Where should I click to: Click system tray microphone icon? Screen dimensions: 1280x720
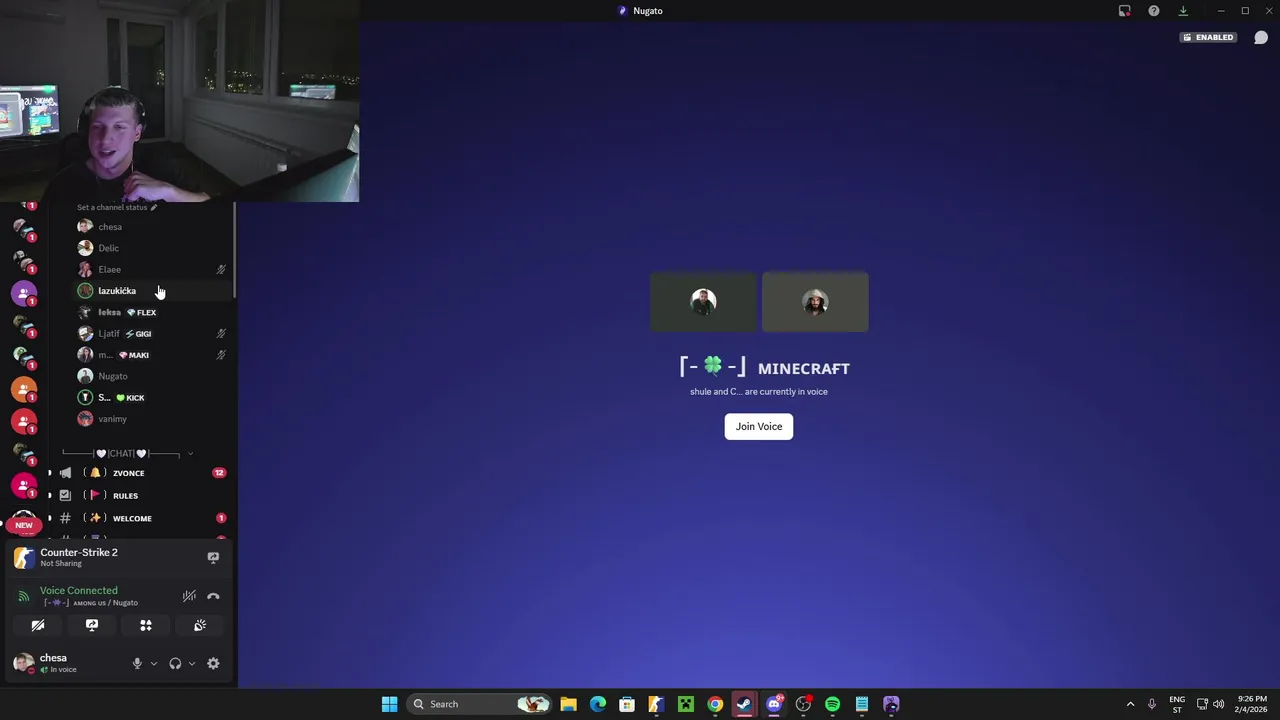[x=1152, y=704]
